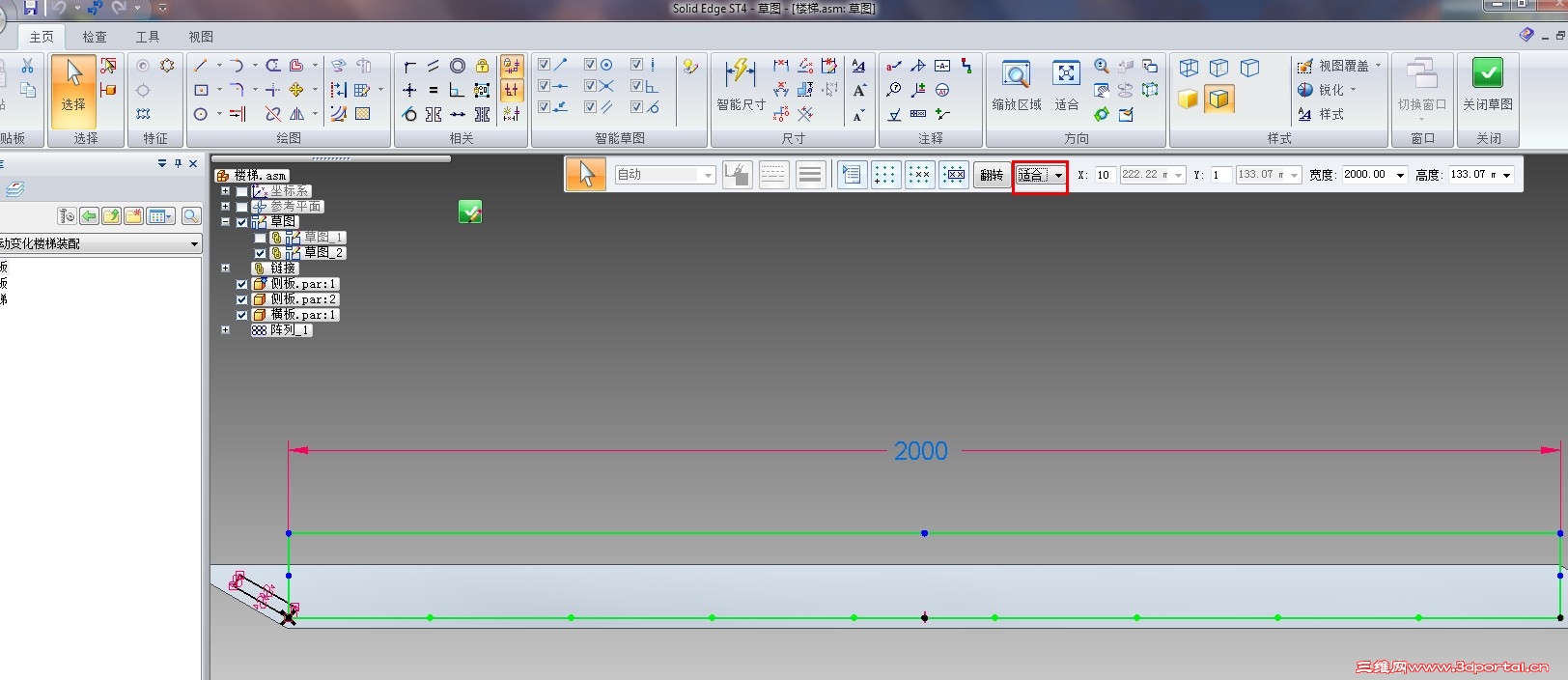Screen dimensions: 1568x680
Task: Select shaded with visible edges style
Action: 1219,99
